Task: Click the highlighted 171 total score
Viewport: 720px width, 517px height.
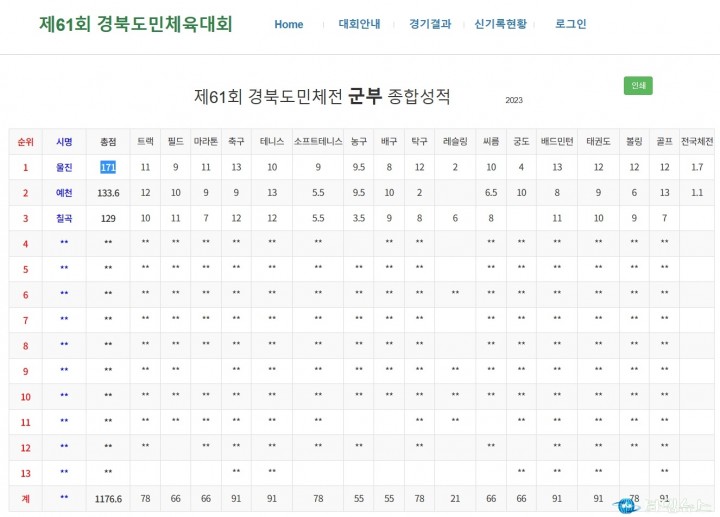Action: (x=108, y=167)
